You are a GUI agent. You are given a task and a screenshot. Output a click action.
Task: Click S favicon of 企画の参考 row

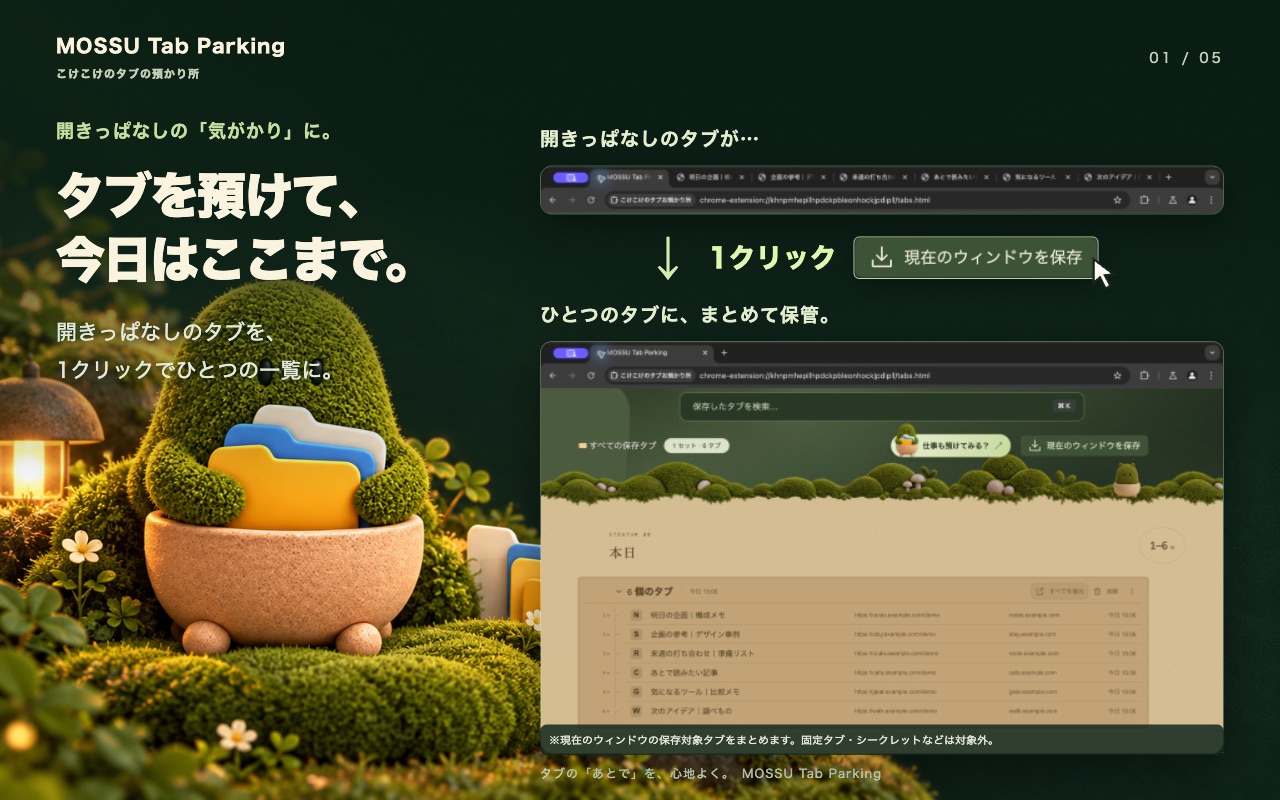(636, 634)
